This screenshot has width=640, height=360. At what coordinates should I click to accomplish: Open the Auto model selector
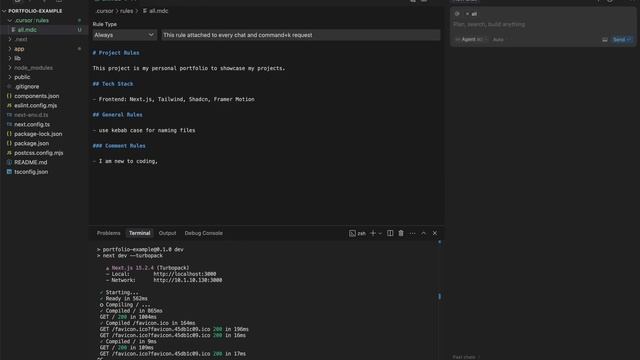(x=498, y=40)
